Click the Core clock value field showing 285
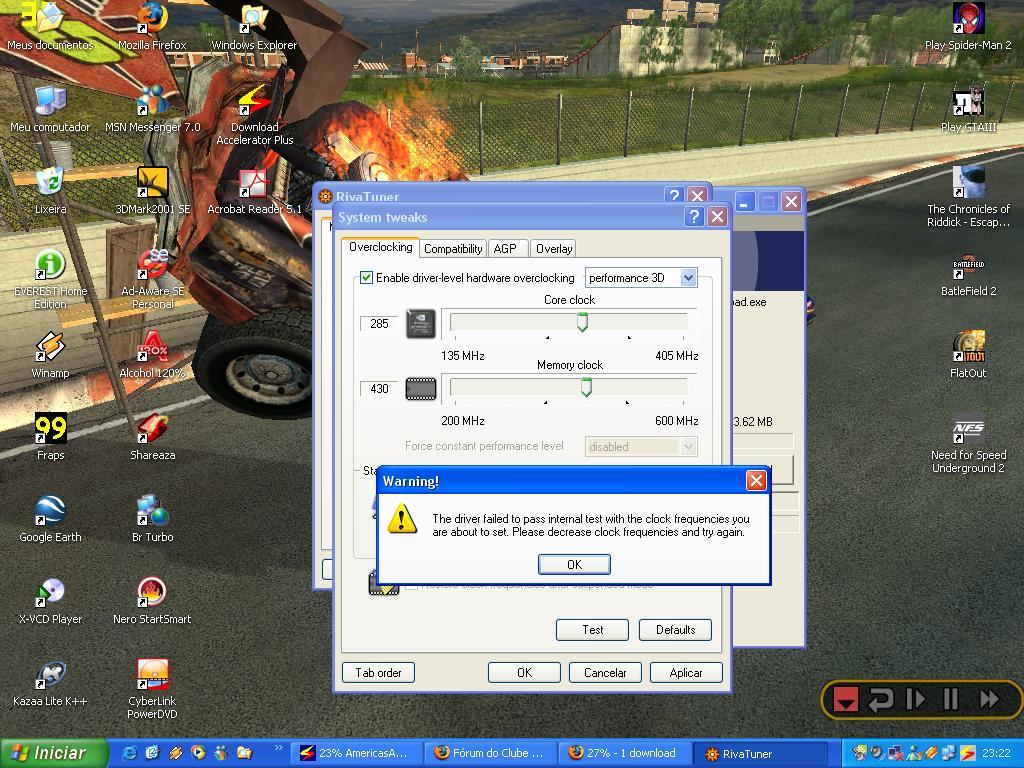The height and width of the screenshot is (768, 1024). coord(379,323)
